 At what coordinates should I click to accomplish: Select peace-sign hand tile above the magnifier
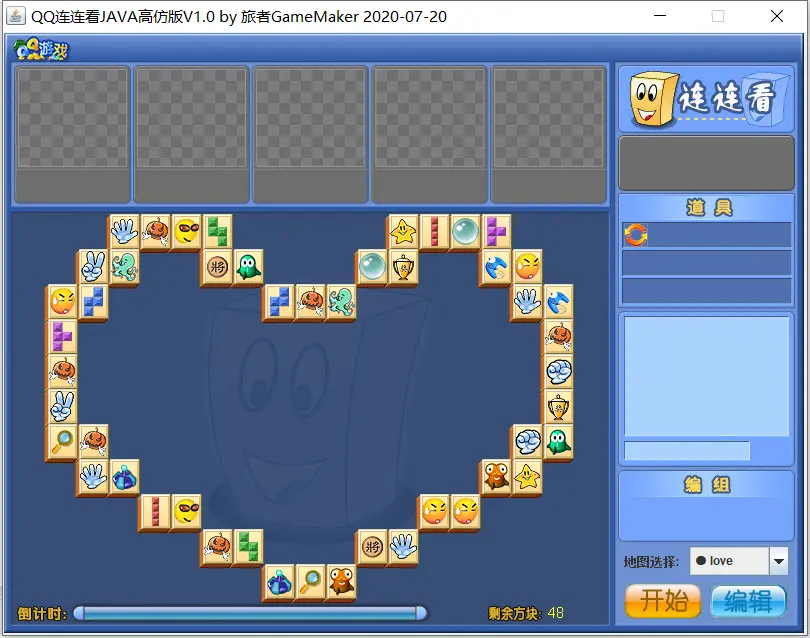tap(62, 407)
